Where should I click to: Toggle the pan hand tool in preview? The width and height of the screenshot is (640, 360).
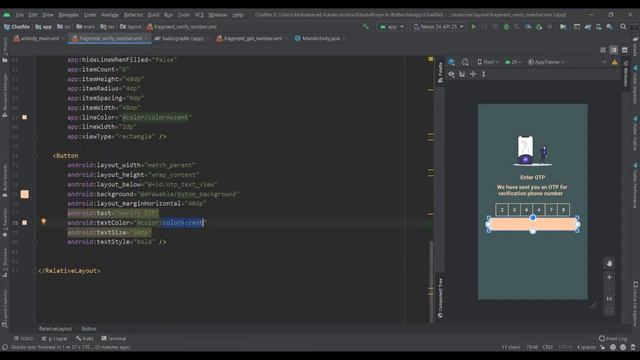609,263
